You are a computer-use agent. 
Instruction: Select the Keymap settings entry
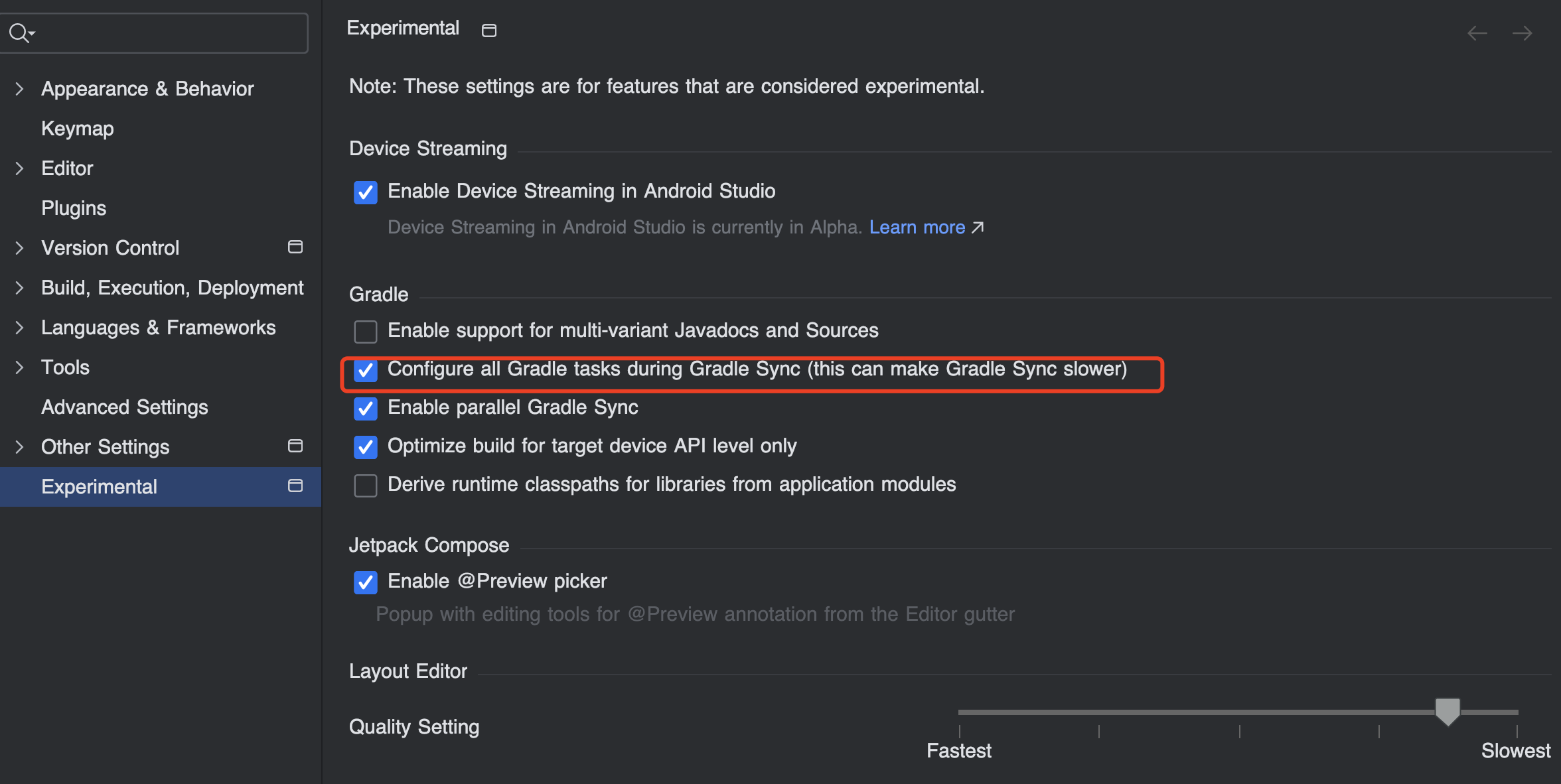point(77,128)
